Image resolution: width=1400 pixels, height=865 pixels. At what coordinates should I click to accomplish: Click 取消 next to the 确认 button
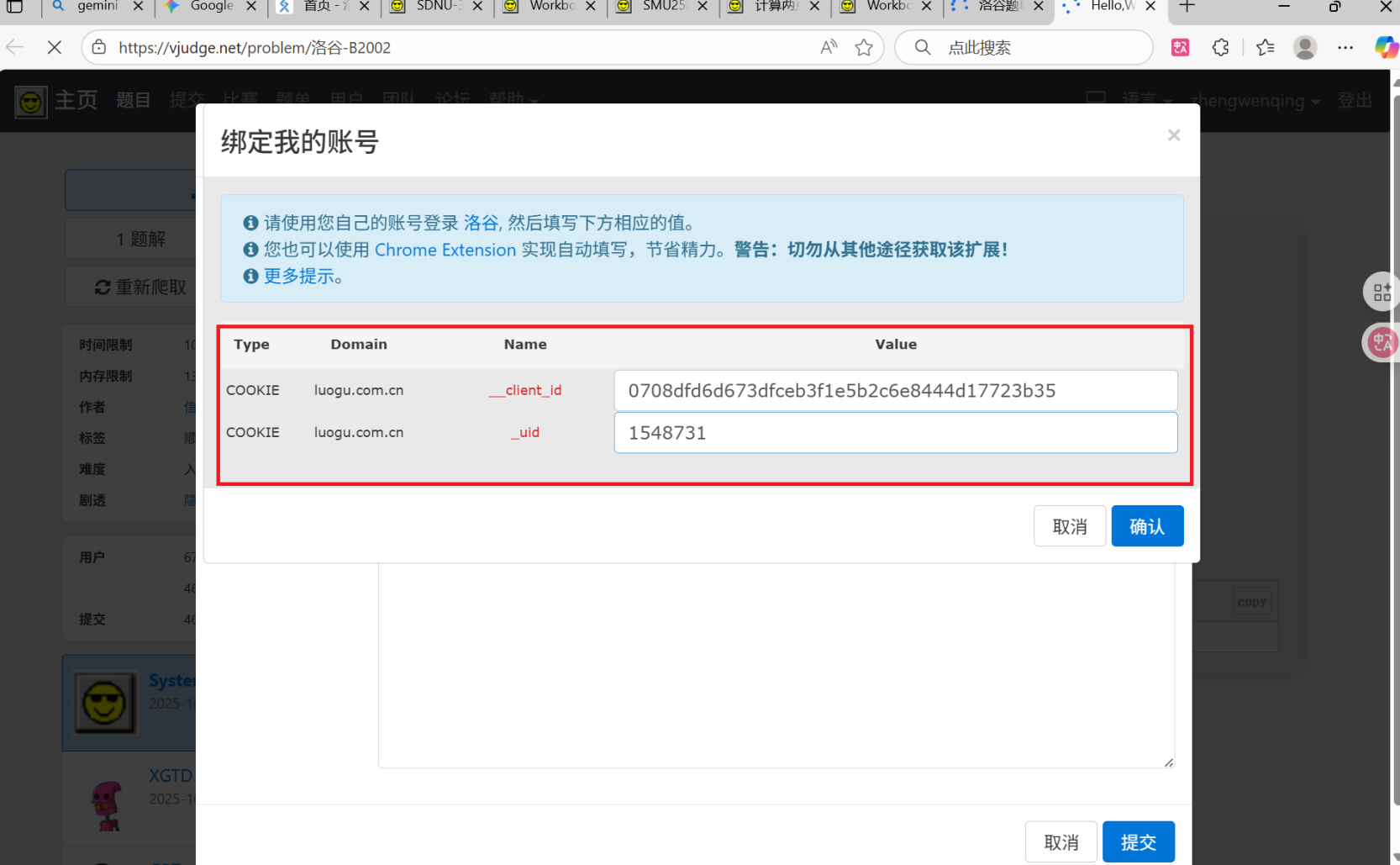(1069, 526)
